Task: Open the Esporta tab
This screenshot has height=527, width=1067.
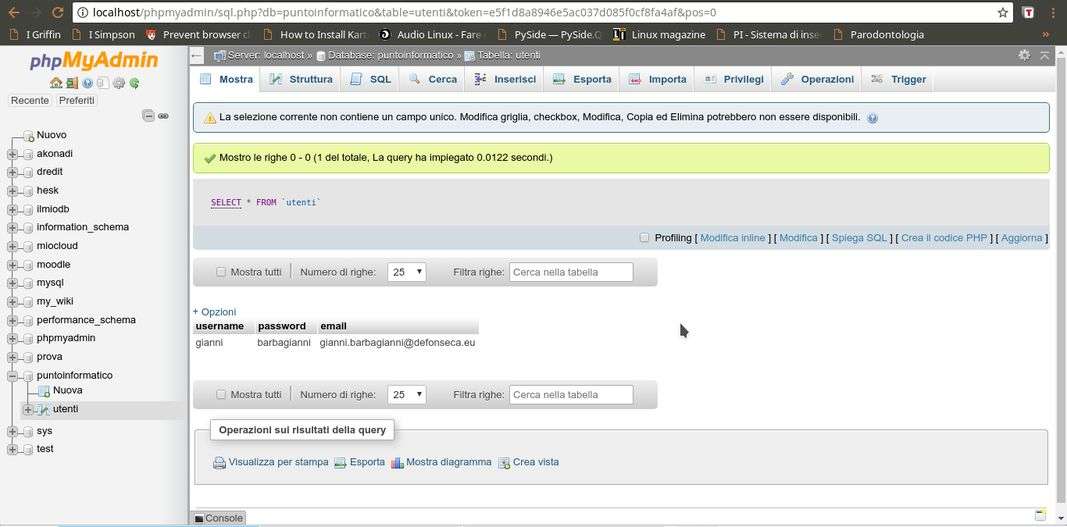Action: pyautogui.click(x=582, y=80)
